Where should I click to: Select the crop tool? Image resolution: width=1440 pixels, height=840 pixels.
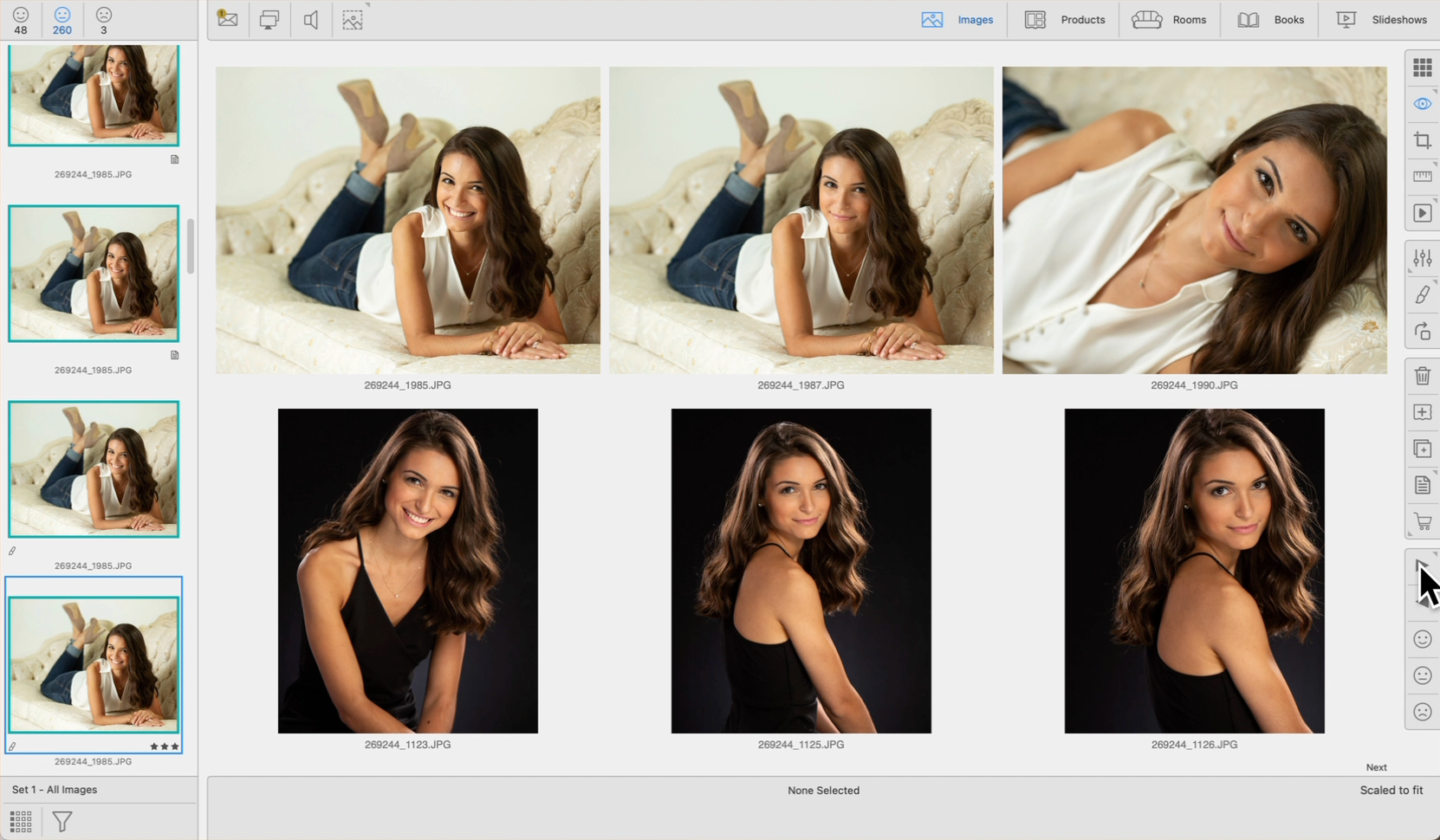point(1422,140)
